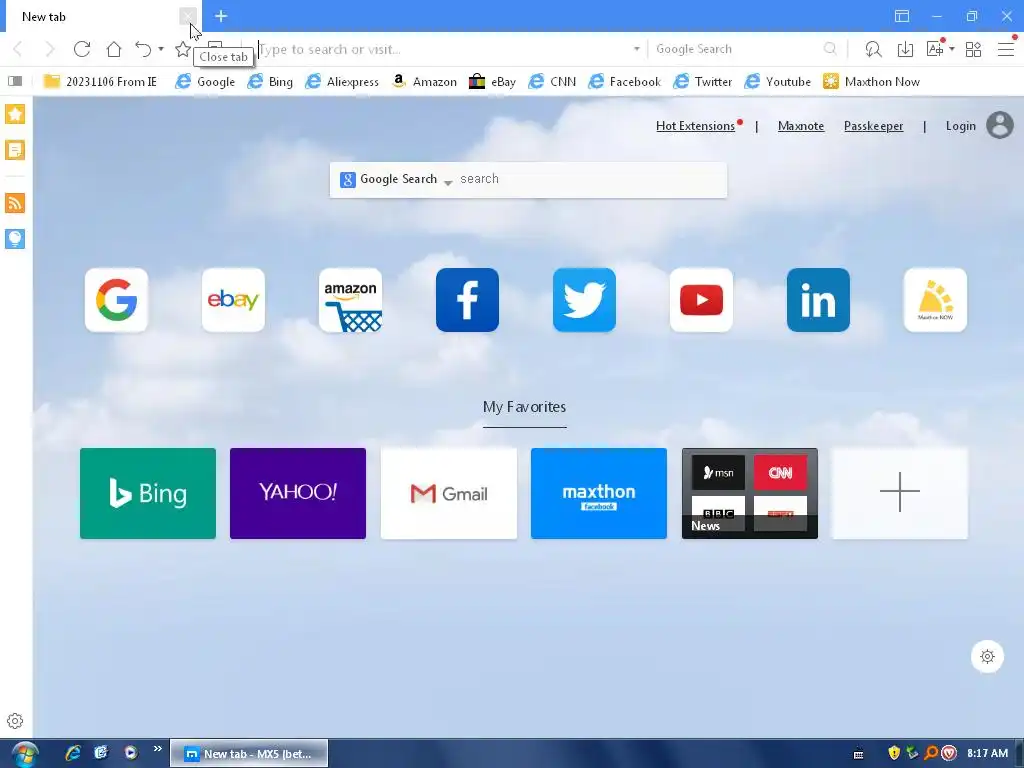Image resolution: width=1024 pixels, height=768 pixels.
Task: Click the Hot Extensions link
Action: tap(696, 126)
